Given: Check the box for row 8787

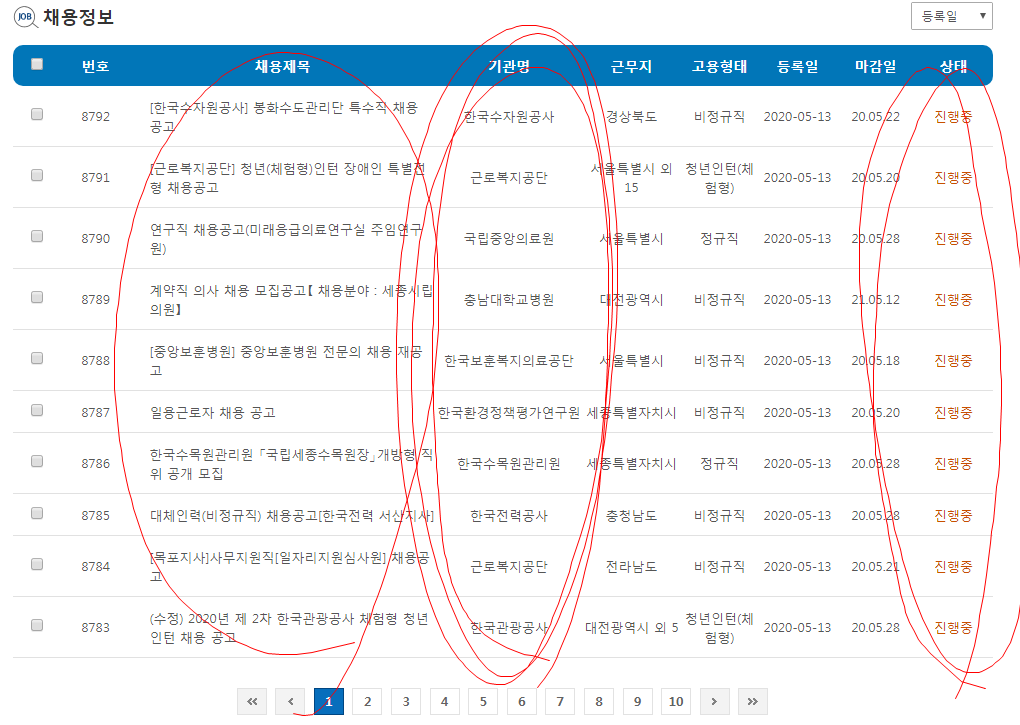Looking at the screenshot, I should [x=37, y=410].
